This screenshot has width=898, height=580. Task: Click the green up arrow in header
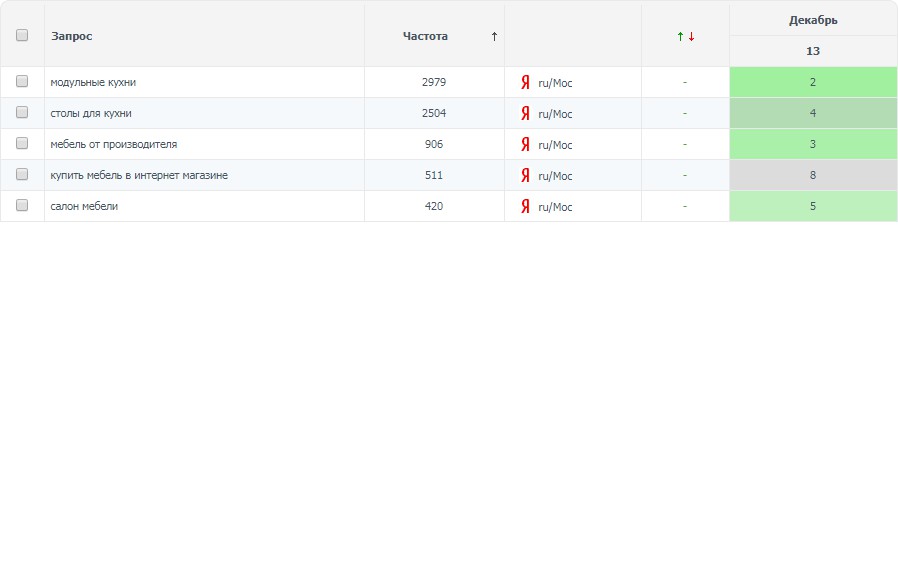click(x=680, y=36)
